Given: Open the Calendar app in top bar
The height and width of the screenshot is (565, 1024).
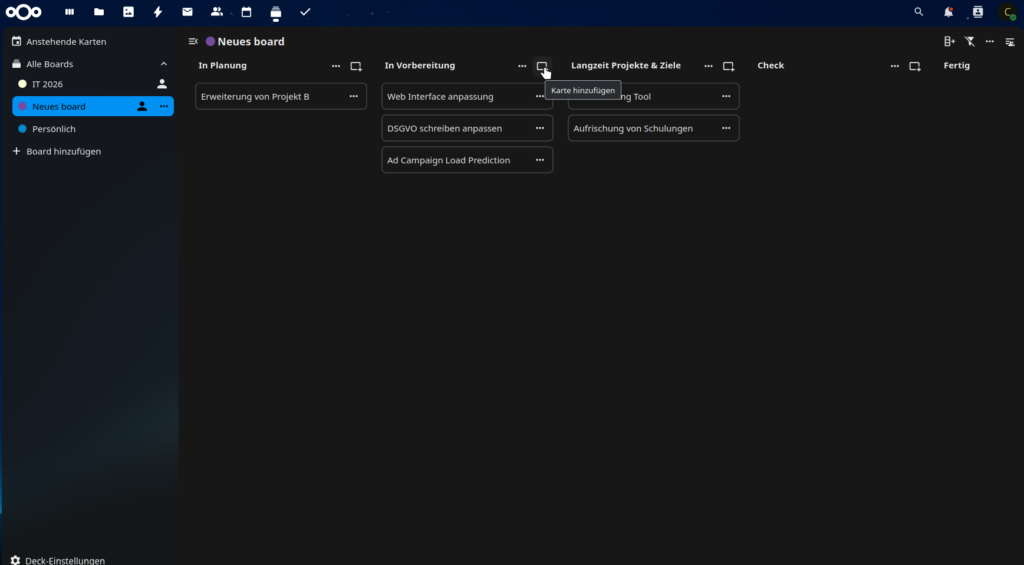Looking at the screenshot, I should pyautogui.click(x=246, y=12).
